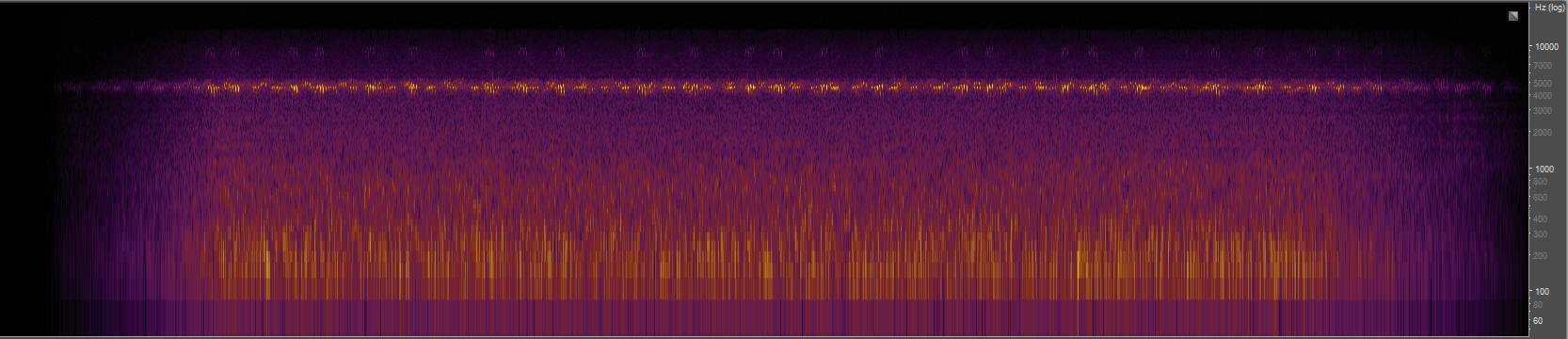Viewport: 1568px width, 339px height.
Task: Click the 2000 Hz mark on frequency ruler
Action: [1543, 133]
